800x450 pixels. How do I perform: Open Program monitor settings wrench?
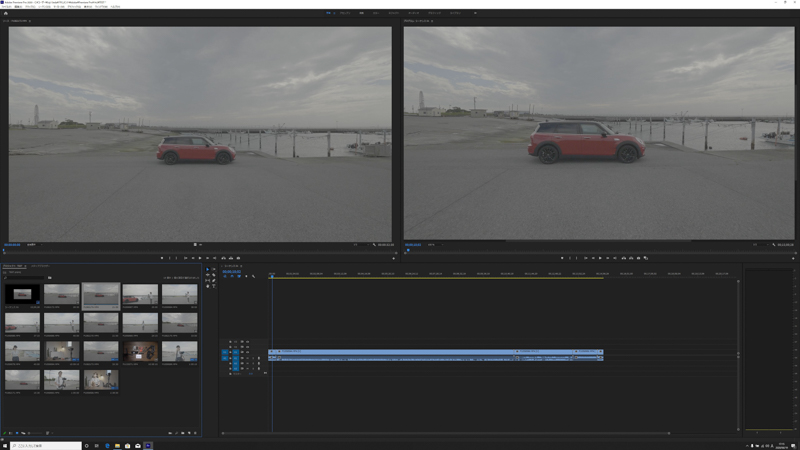[x=773, y=245]
